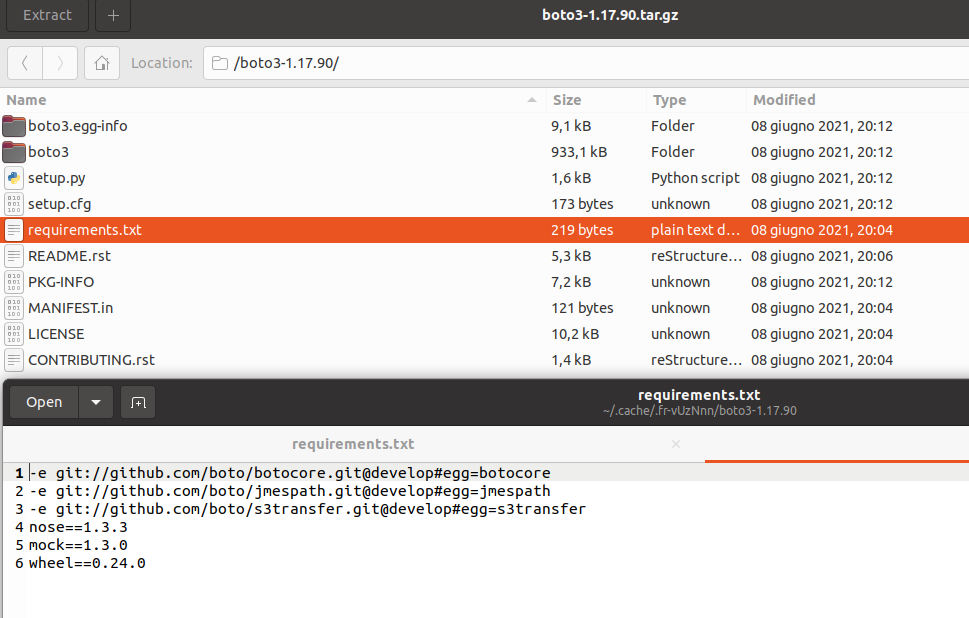Click the 219 bytes size cell

click(582, 230)
